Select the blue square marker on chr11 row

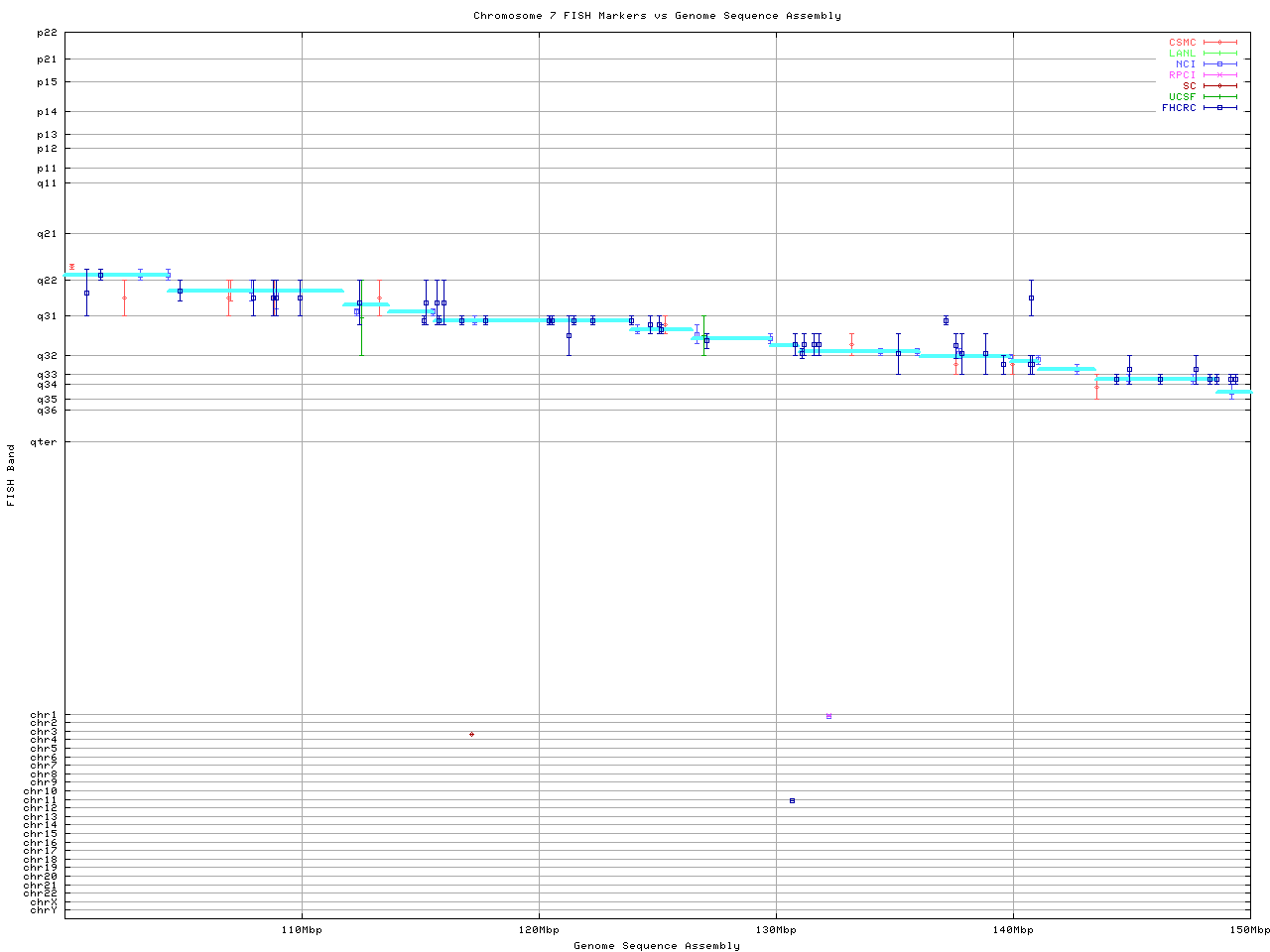(x=792, y=800)
